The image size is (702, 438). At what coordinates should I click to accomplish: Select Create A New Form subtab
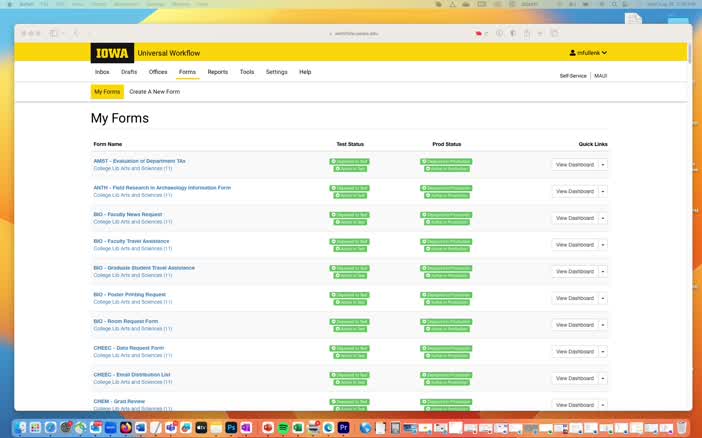[x=154, y=92]
